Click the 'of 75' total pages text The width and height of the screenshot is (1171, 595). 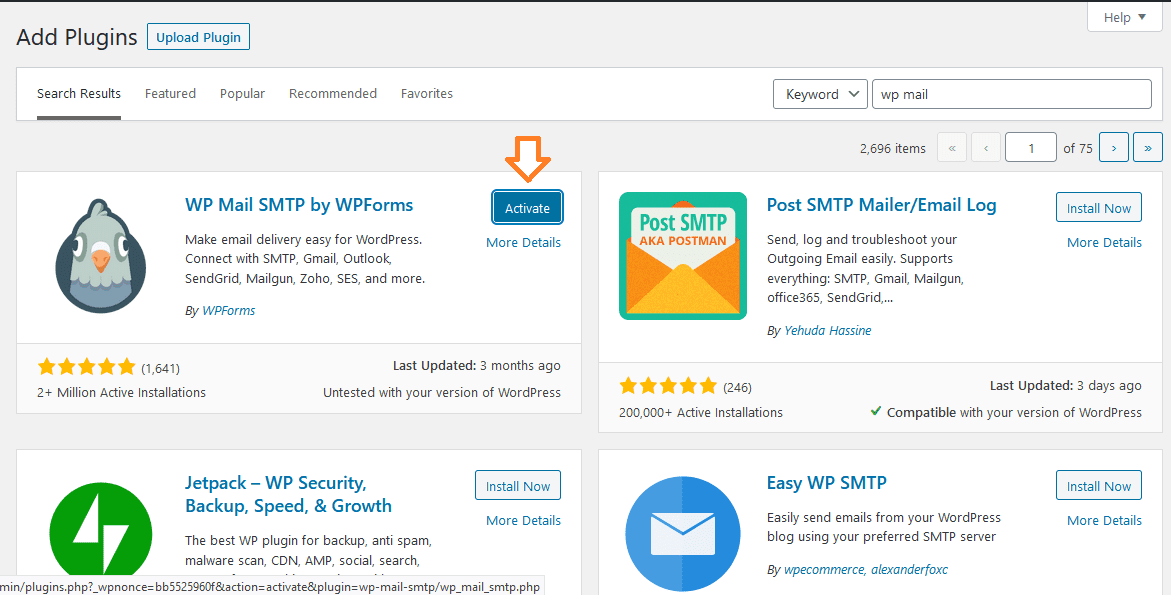point(1078,149)
